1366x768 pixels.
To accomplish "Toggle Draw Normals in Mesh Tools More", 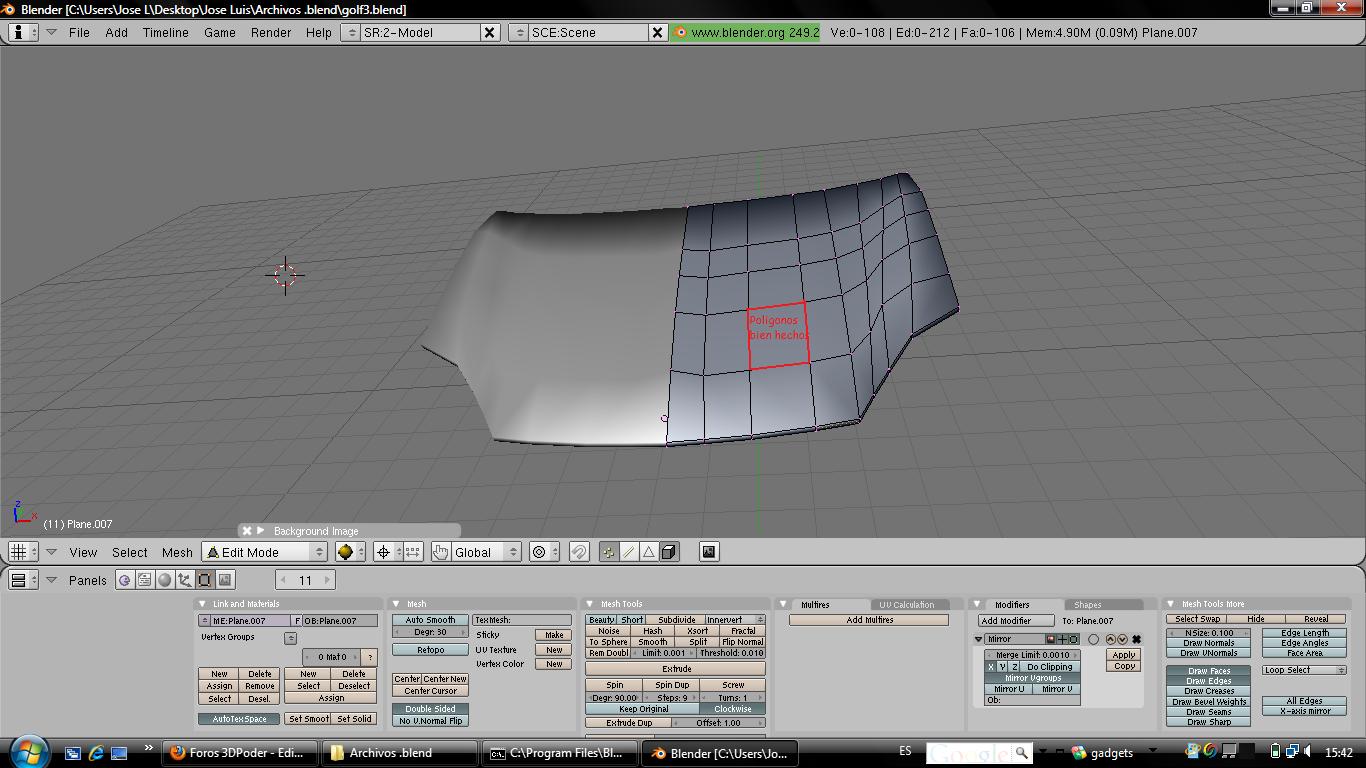I will 1208,643.
